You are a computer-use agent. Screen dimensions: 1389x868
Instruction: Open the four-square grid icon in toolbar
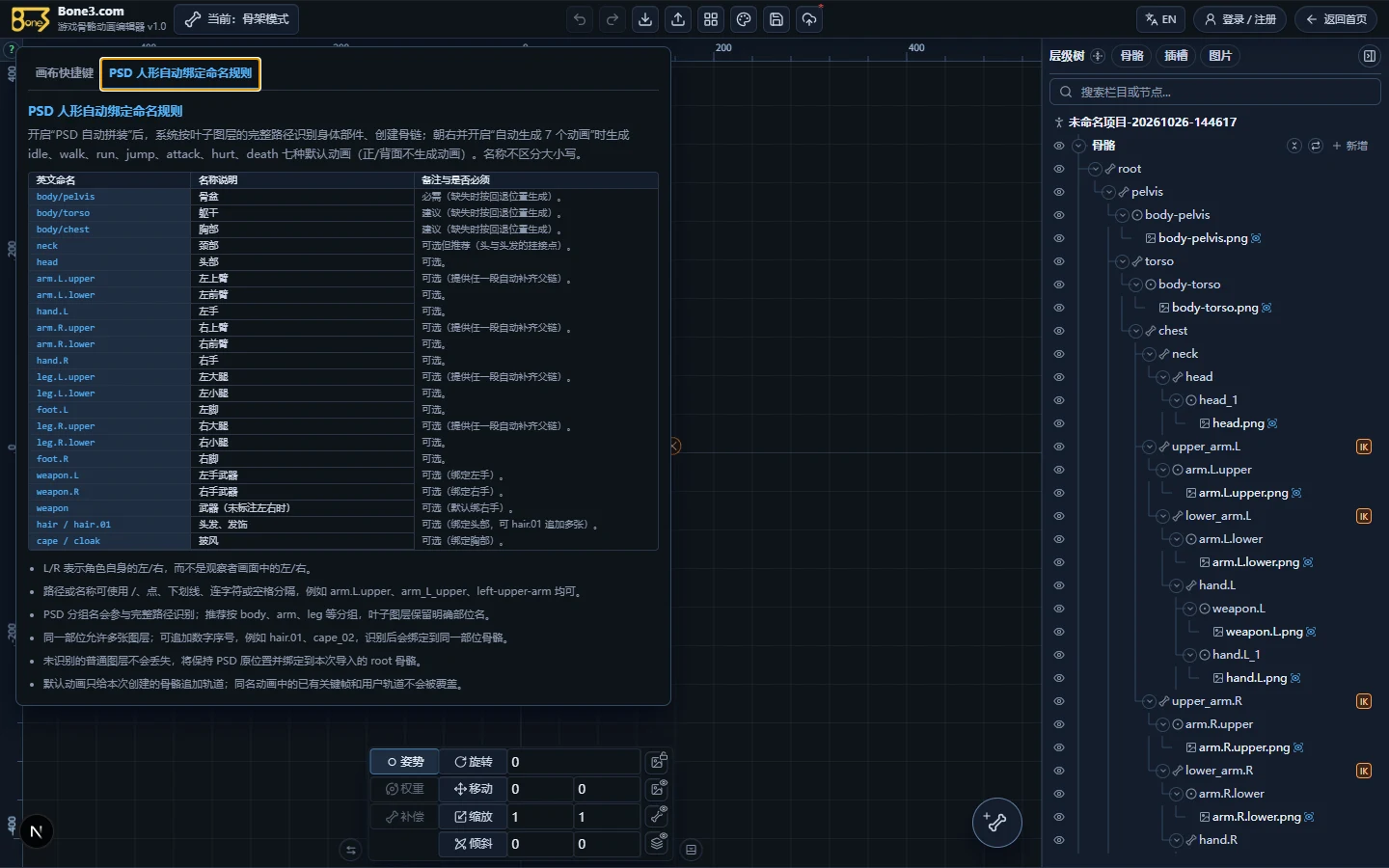711,19
